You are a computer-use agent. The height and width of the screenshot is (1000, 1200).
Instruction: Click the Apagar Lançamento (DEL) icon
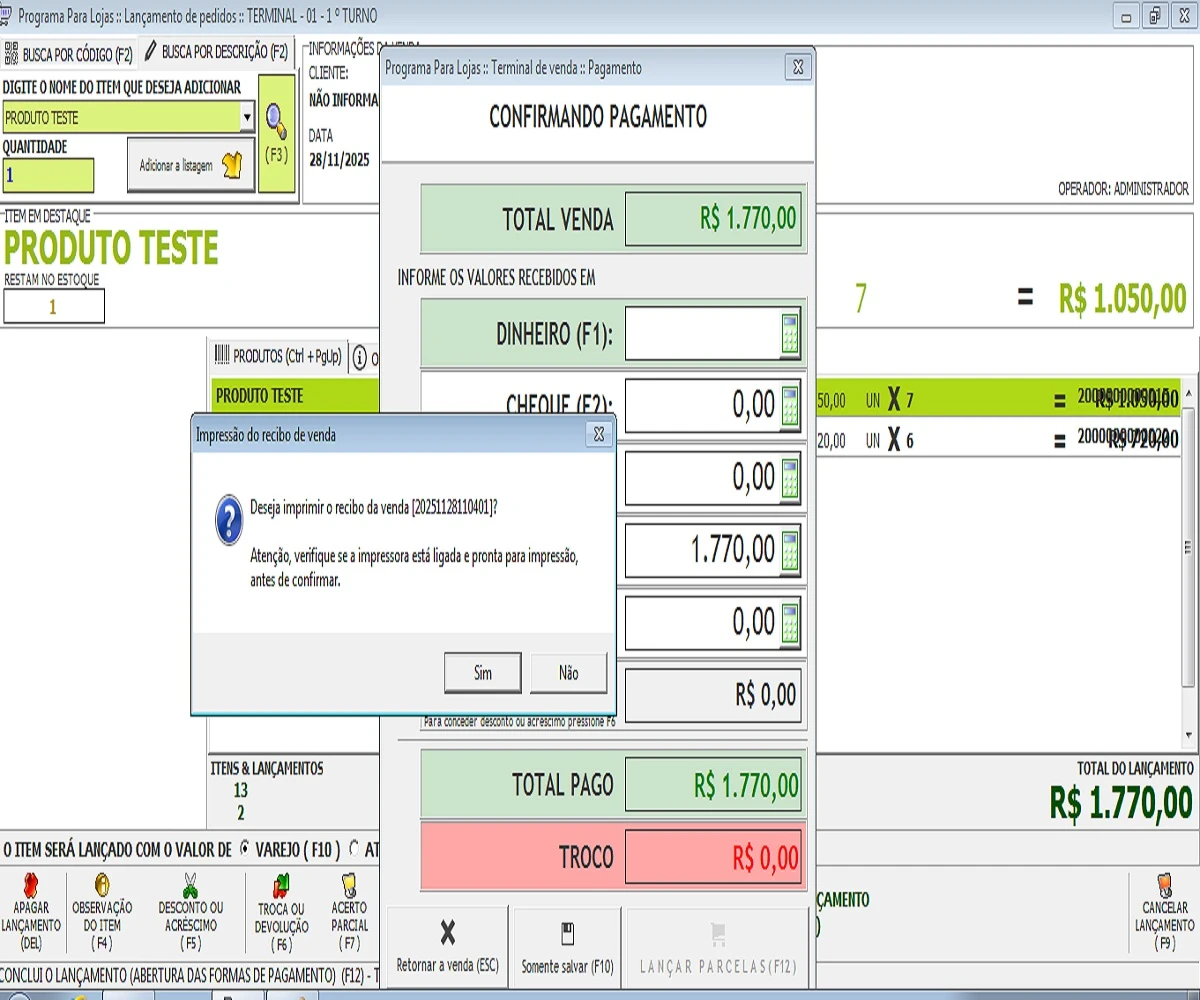[31, 886]
